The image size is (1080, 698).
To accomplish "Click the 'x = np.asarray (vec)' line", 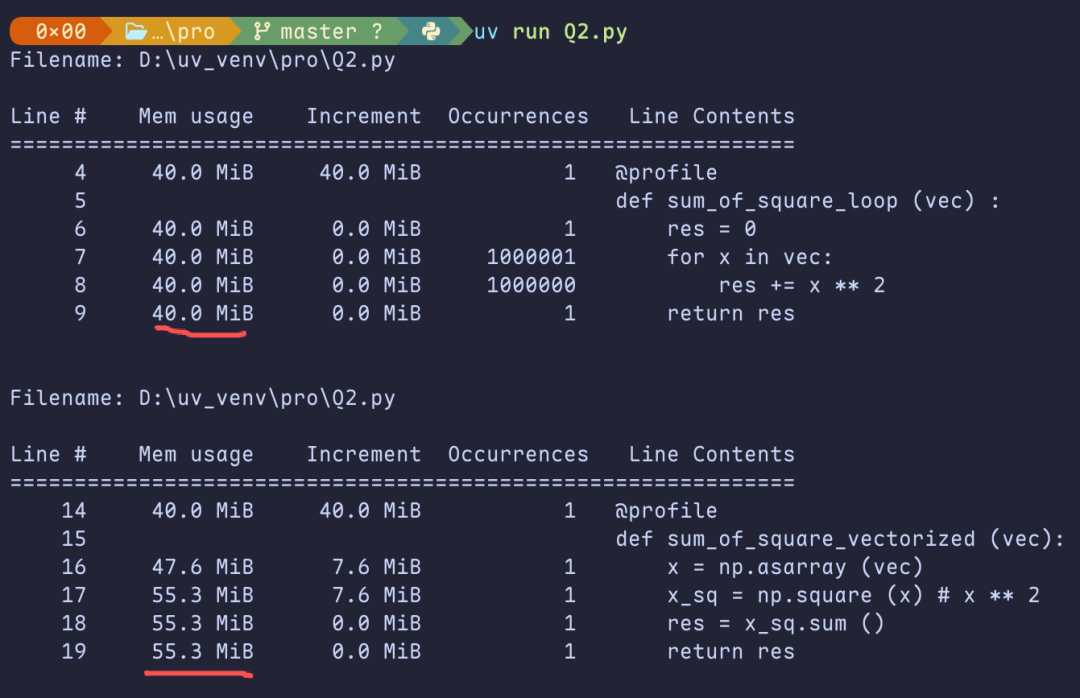I will [794, 567].
